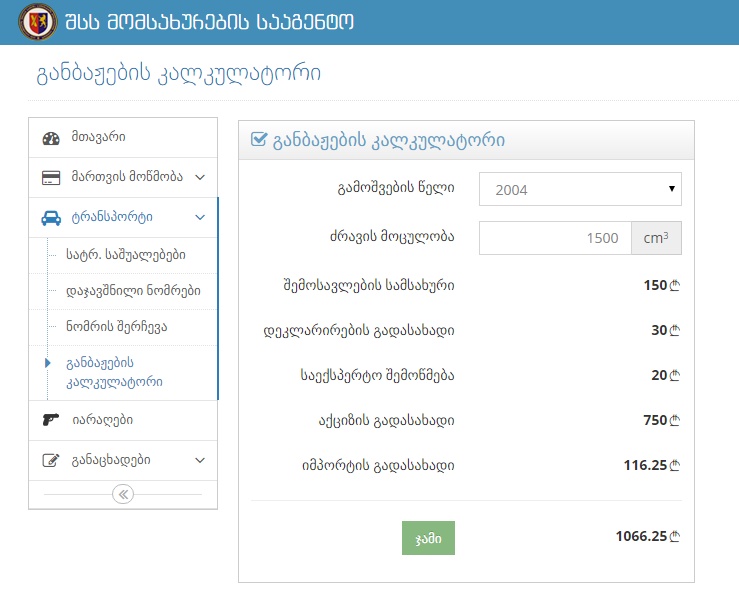Click the agency emblem logo in header
This screenshot has height=605, width=739.
click(x=38, y=22)
